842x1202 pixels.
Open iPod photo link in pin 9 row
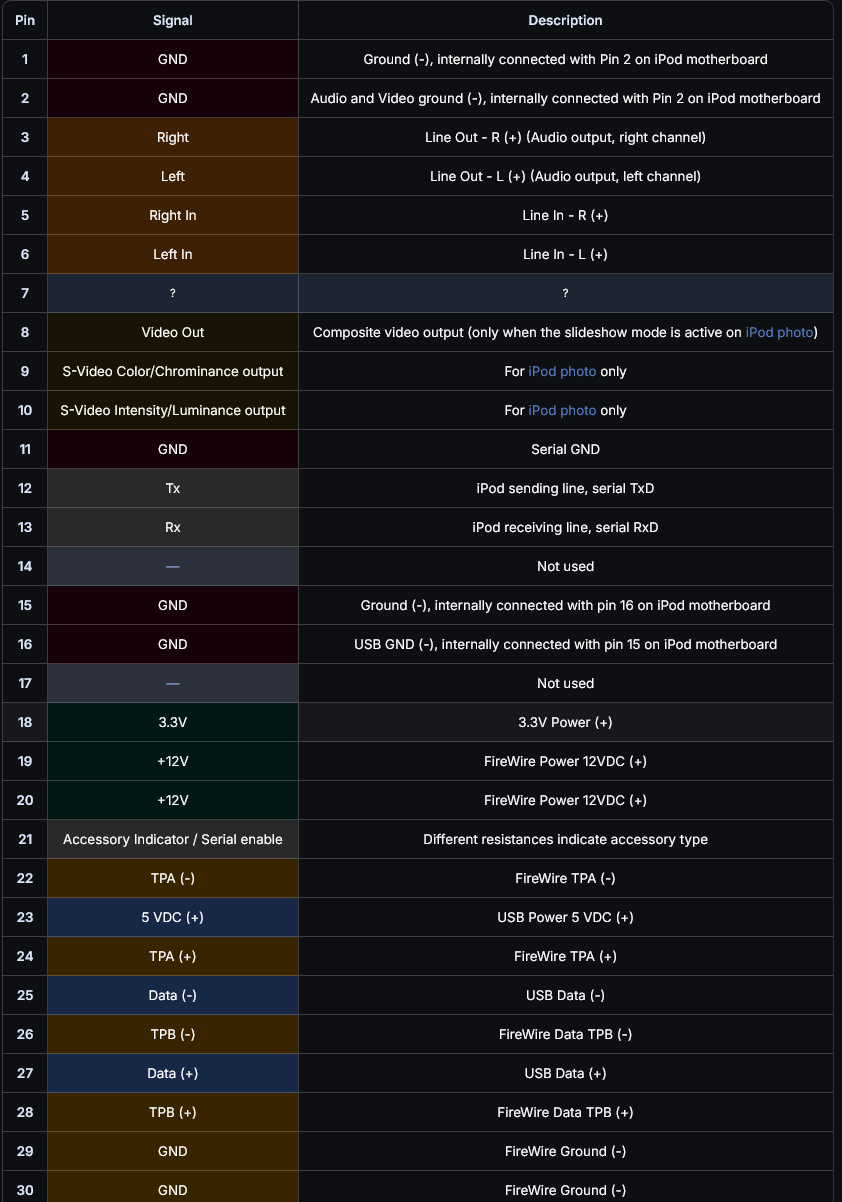click(562, 371)
